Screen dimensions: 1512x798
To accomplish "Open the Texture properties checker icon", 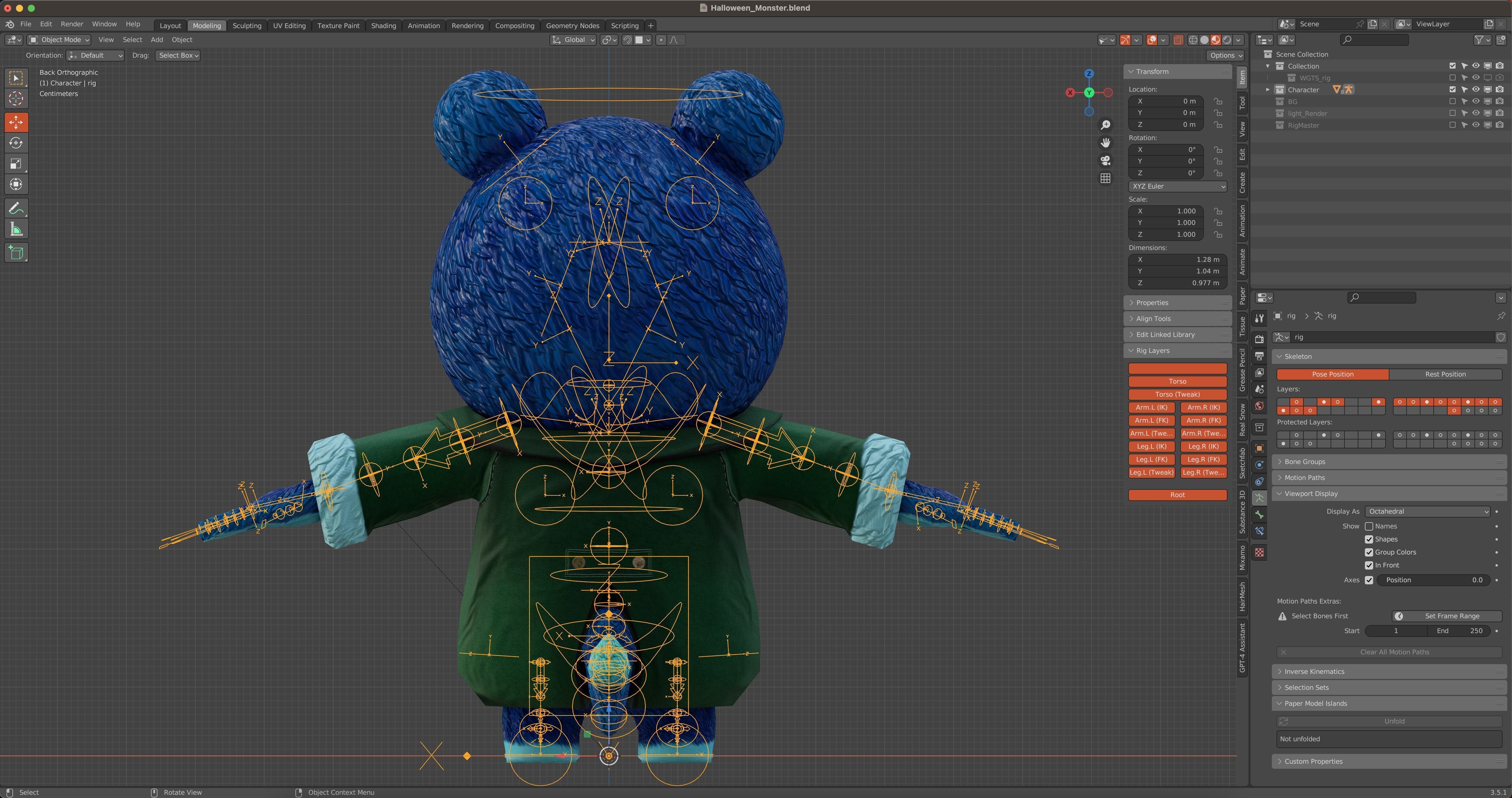I will tap(1260, 553).
